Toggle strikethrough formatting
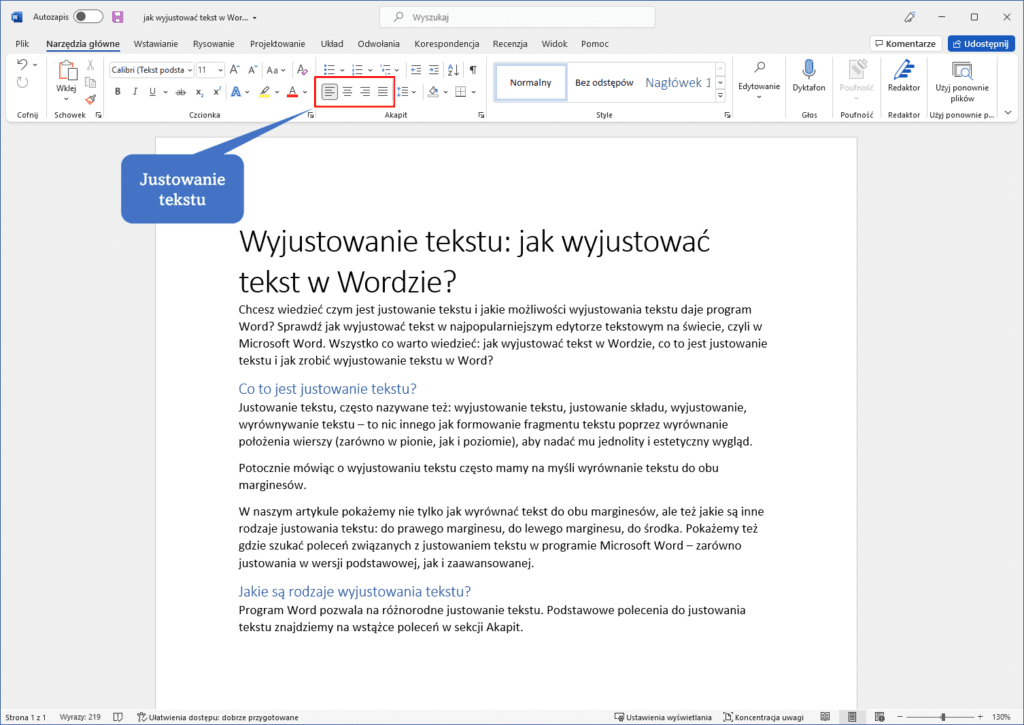Screen dimensions: 1024x725 tap(181, 91)
